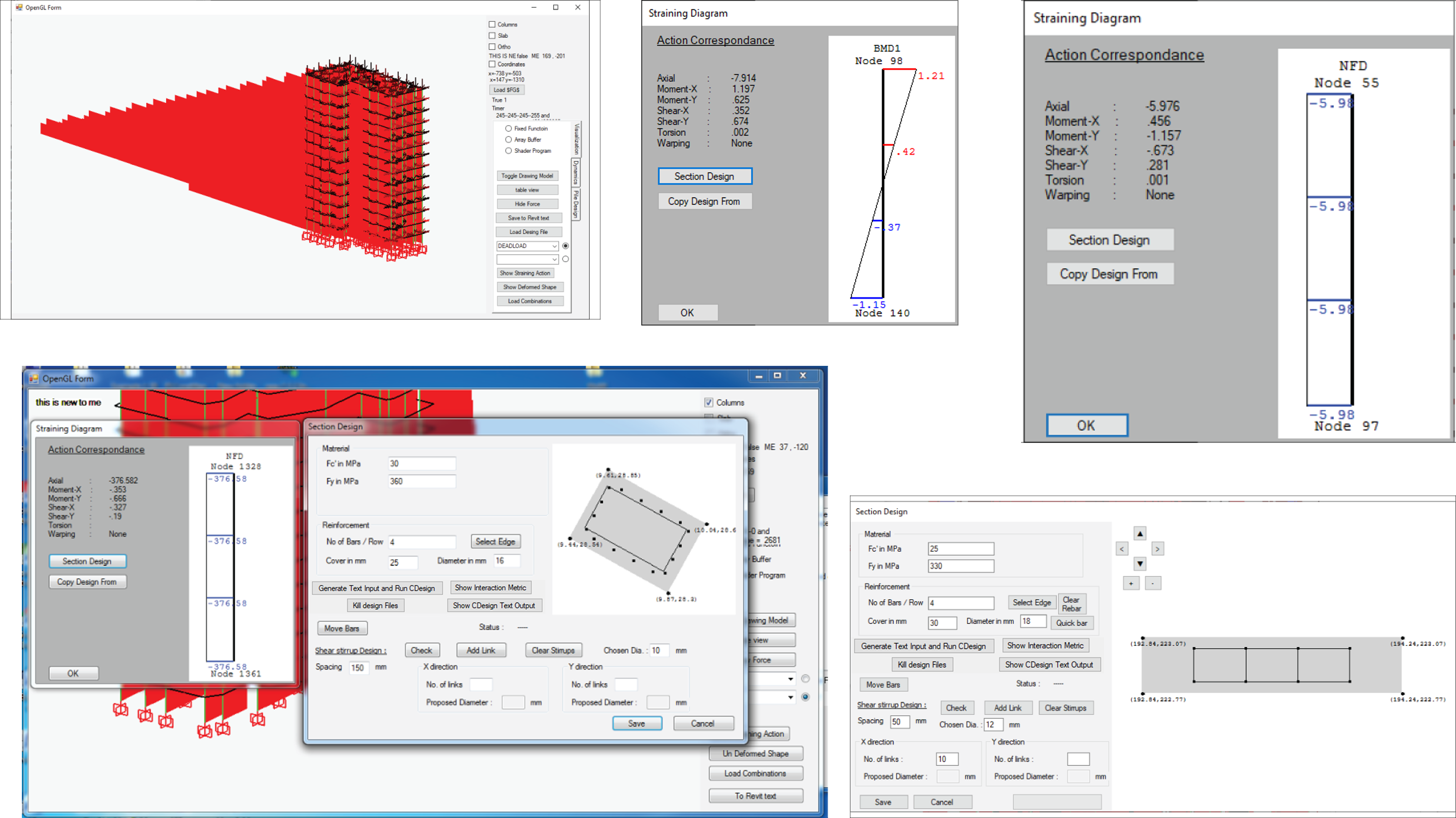Click the Clear Rebar button
The width and height of the screenshot is (1456, 818).
click(1071, 604)
